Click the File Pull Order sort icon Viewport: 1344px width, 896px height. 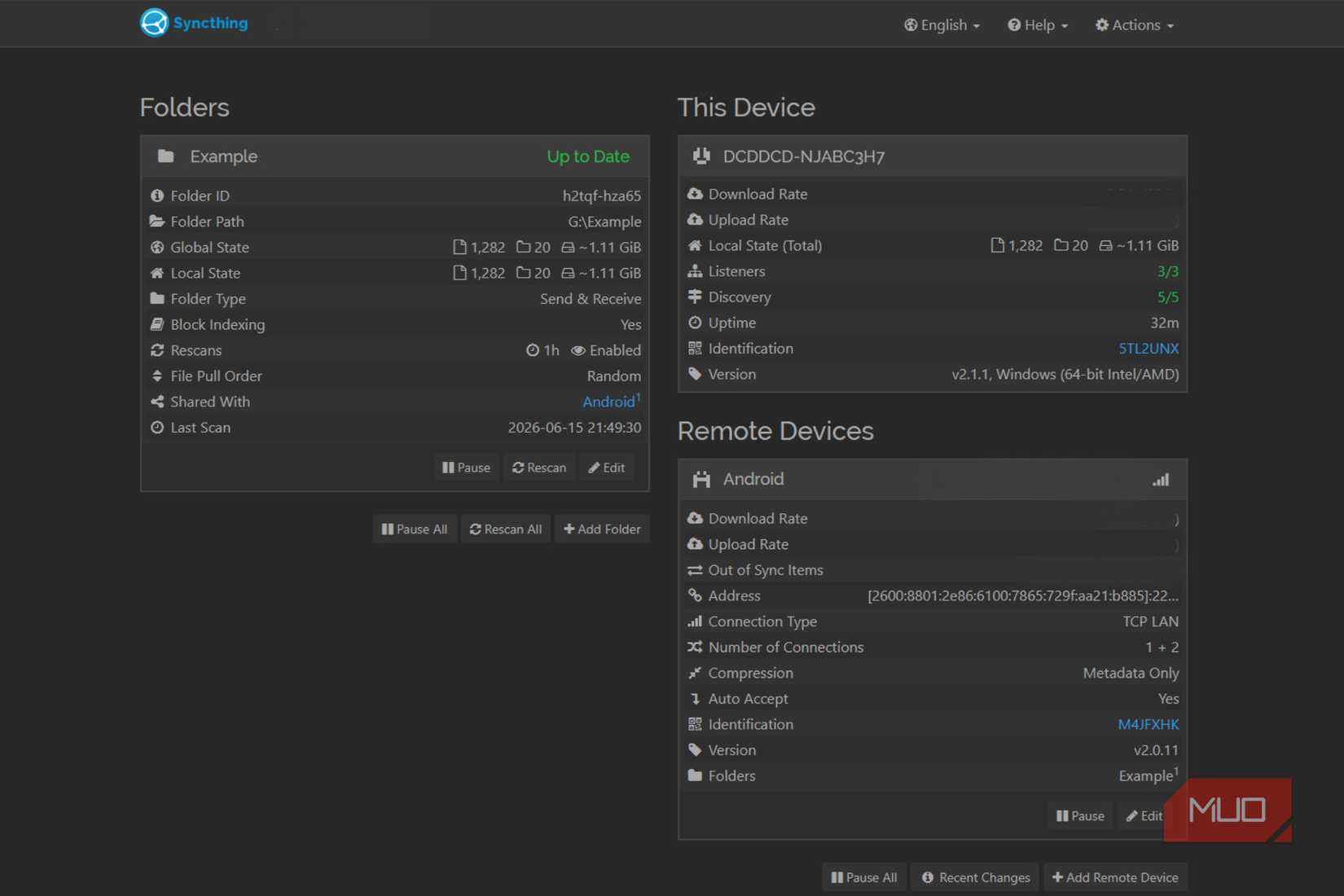[x=157, y=376]
